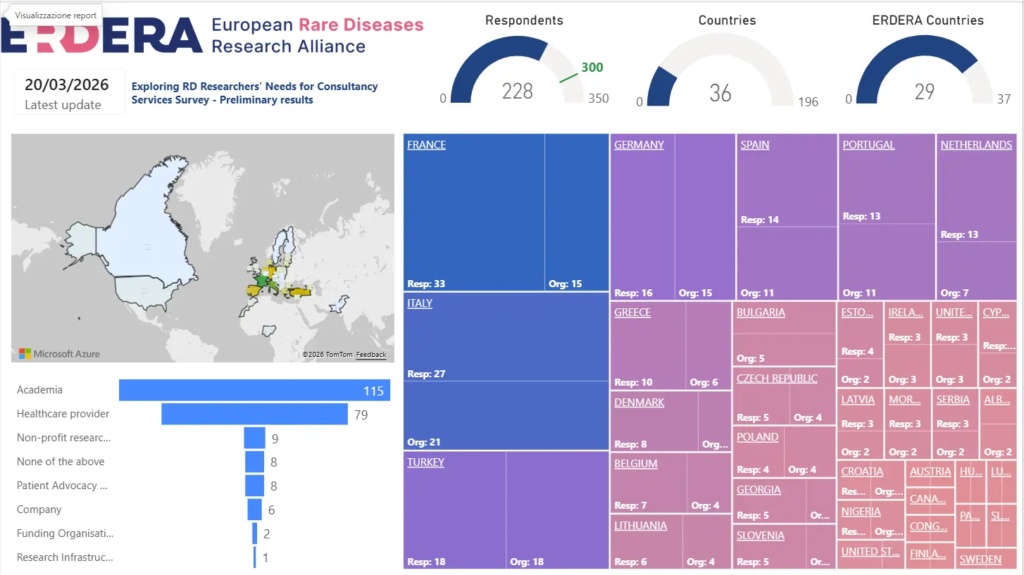Click the ERDERA logo in the header
The image size is (1024, 575).
(x=100, y=37)
